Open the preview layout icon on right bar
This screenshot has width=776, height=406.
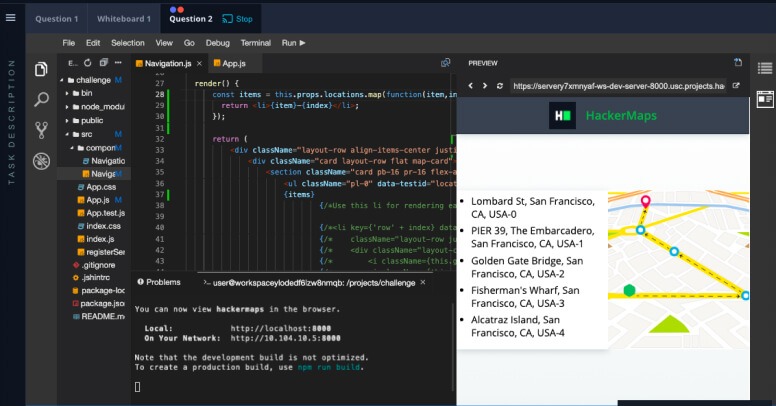coord(765,99)
